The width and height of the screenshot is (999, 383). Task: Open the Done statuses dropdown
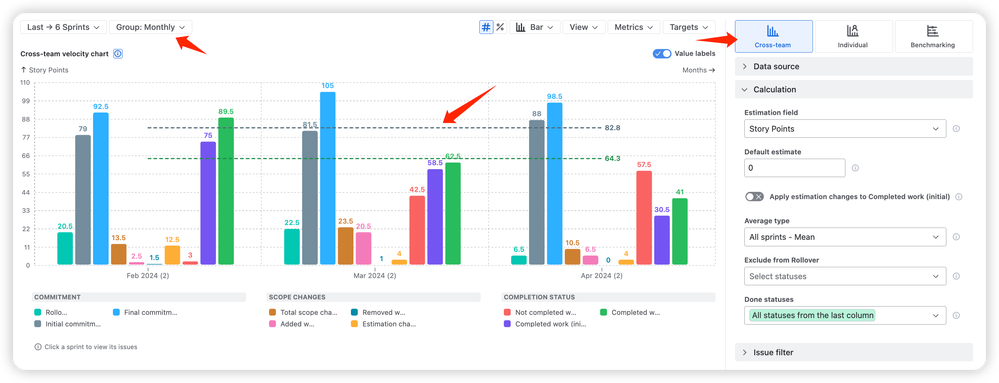[845, 315]
